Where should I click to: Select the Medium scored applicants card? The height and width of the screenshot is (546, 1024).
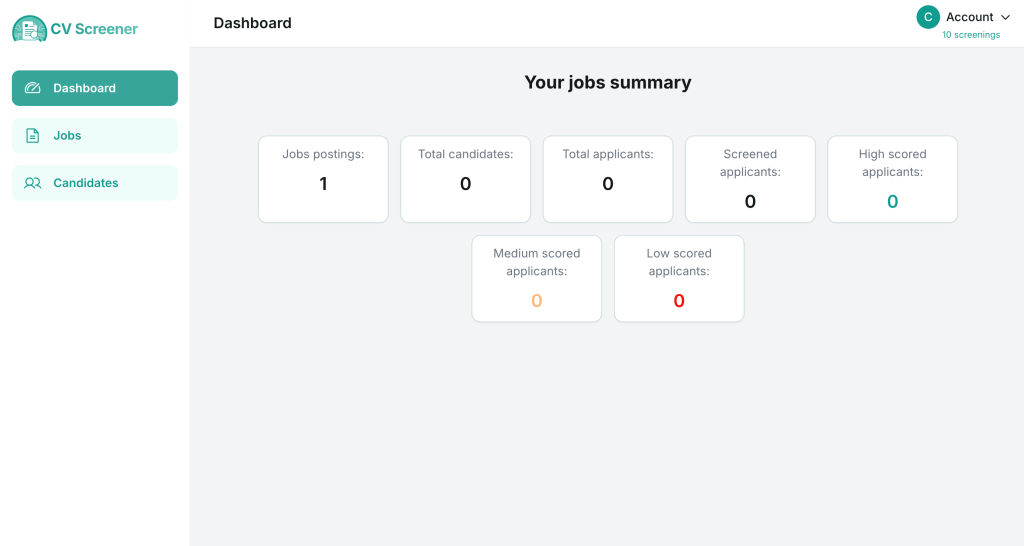pos(536,278)
